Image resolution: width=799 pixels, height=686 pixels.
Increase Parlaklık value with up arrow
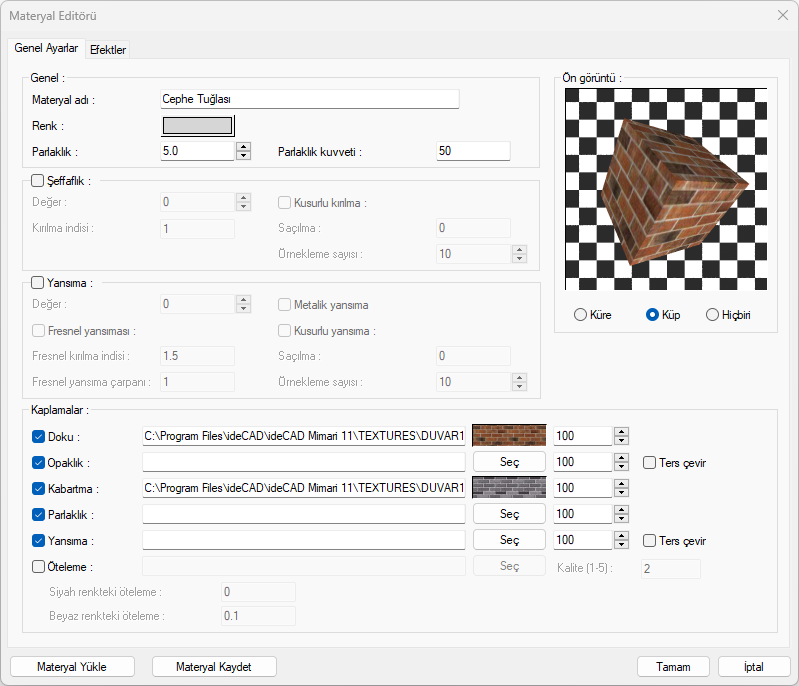[x=243, y=146]
